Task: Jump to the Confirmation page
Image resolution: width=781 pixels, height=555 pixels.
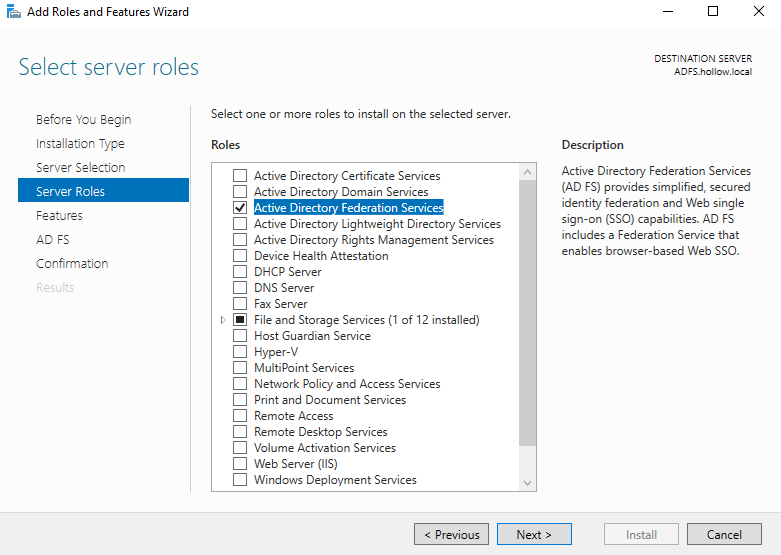Action: click(72, 264)
